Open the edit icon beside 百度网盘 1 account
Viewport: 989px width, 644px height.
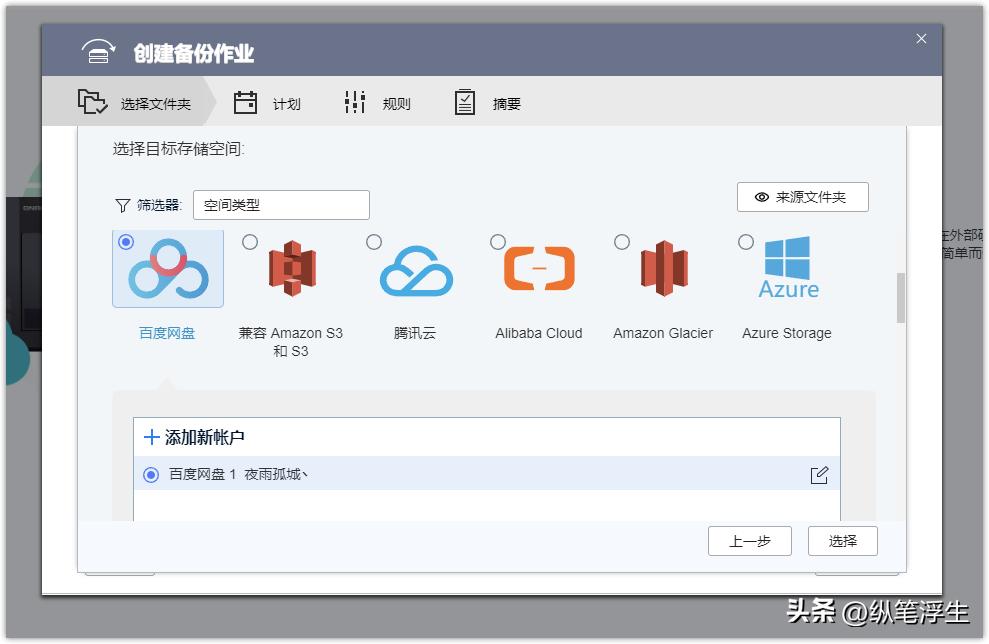tap(819, 474)
